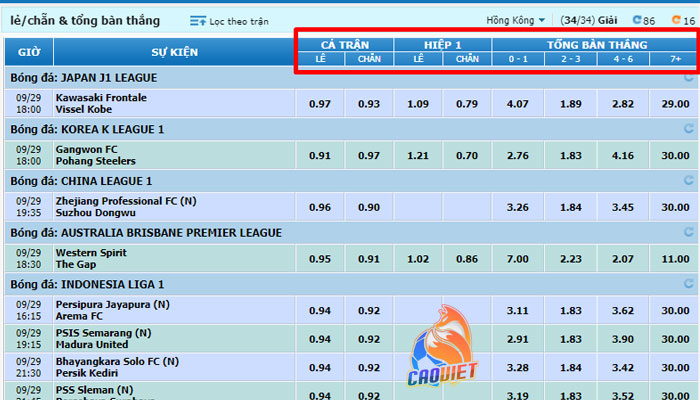Select Persipura Jayapura 4-6 goals odds 3.62
The image size is (700, 400).
click(x=623, y=310)
